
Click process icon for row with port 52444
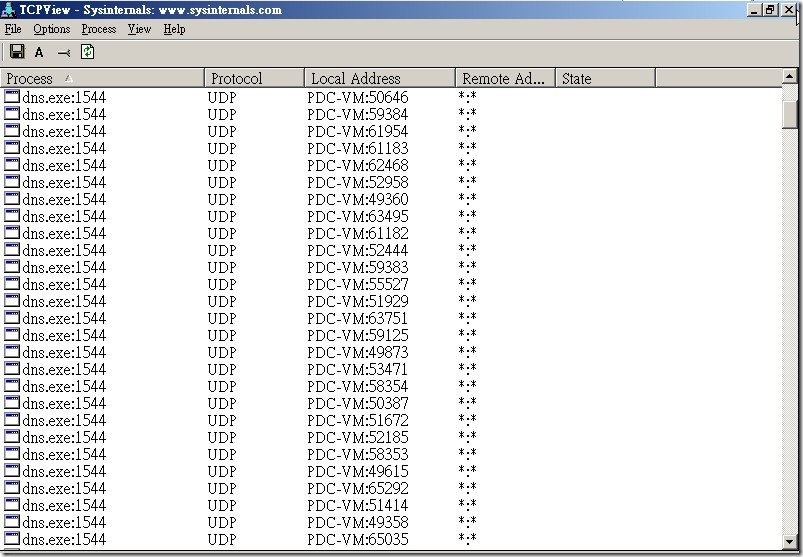[12, 249]
